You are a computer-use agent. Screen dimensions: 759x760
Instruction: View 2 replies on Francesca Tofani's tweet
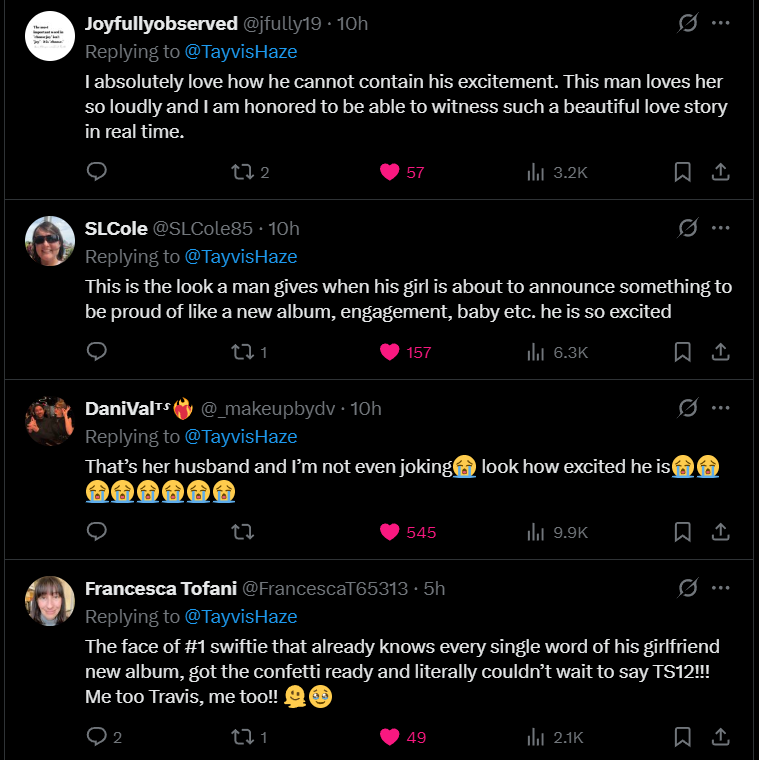(x=104, y=737)
